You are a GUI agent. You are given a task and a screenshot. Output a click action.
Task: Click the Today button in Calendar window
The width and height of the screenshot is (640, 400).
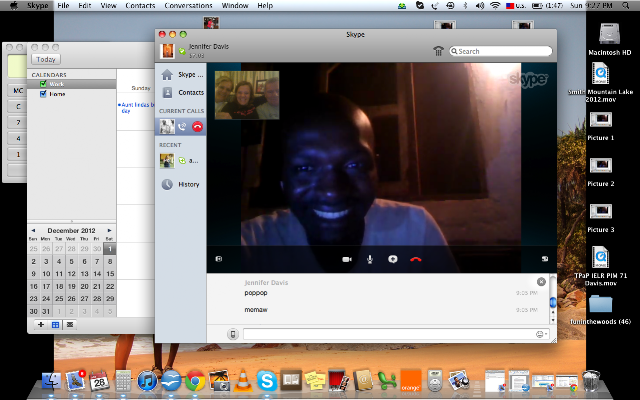click(x=46, y=59)
